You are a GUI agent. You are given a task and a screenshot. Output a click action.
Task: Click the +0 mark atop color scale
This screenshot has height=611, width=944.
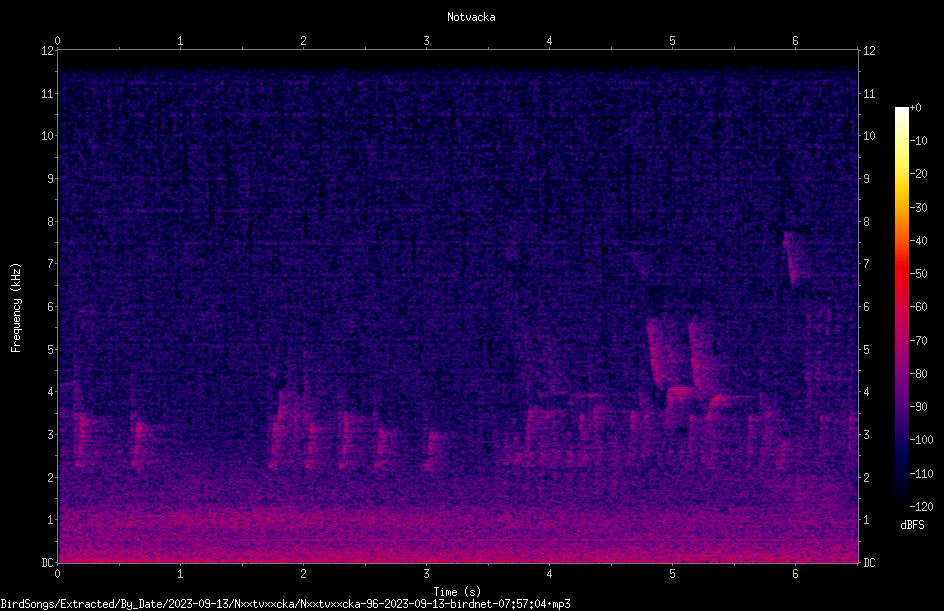tap(915, 108)
